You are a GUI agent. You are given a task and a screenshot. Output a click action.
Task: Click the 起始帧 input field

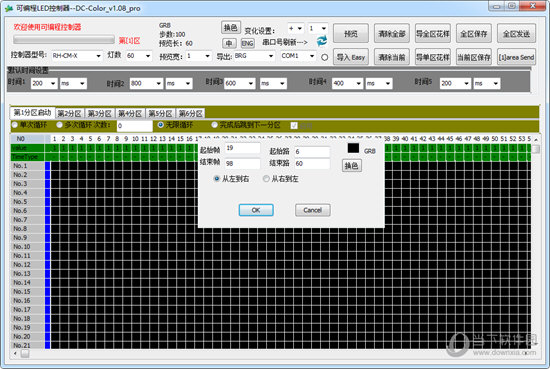click(242, 148)
